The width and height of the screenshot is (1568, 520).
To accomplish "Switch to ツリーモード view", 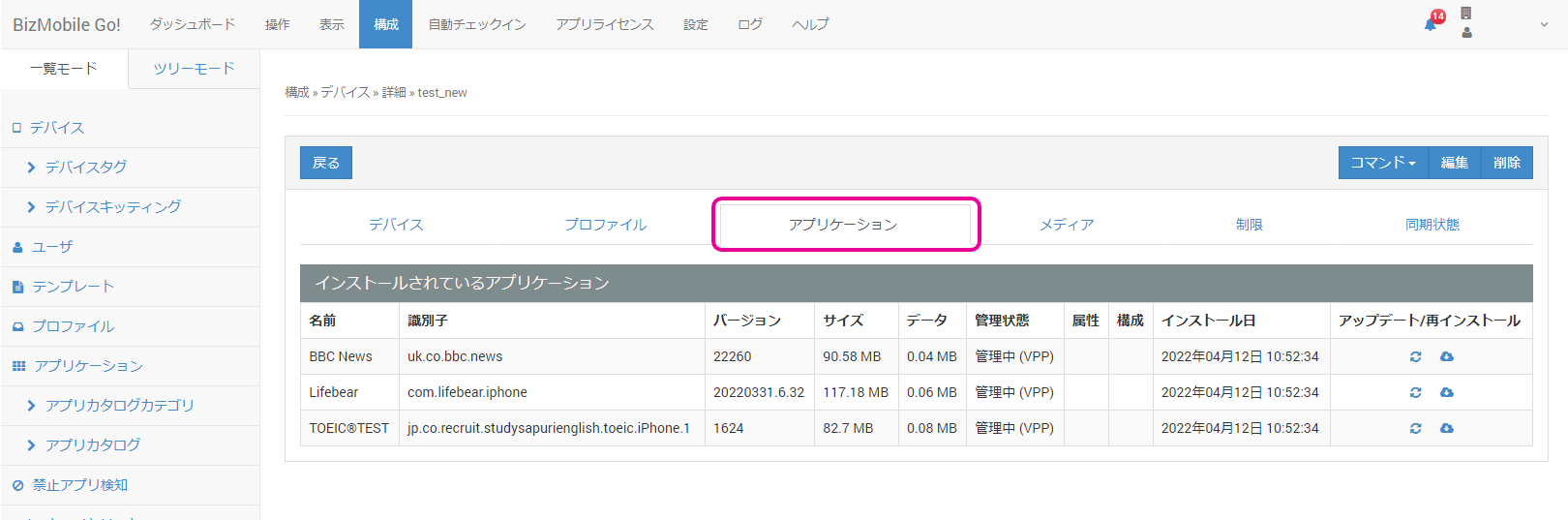I will pos(194,69).
